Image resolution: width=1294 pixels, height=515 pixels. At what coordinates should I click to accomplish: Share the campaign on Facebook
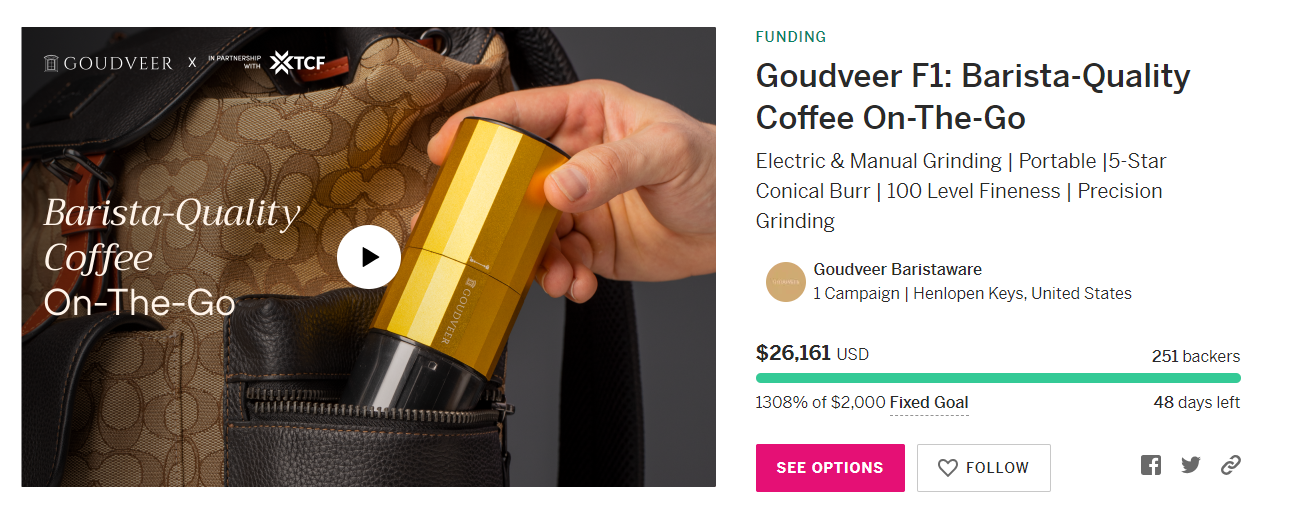coord(1151,465)
